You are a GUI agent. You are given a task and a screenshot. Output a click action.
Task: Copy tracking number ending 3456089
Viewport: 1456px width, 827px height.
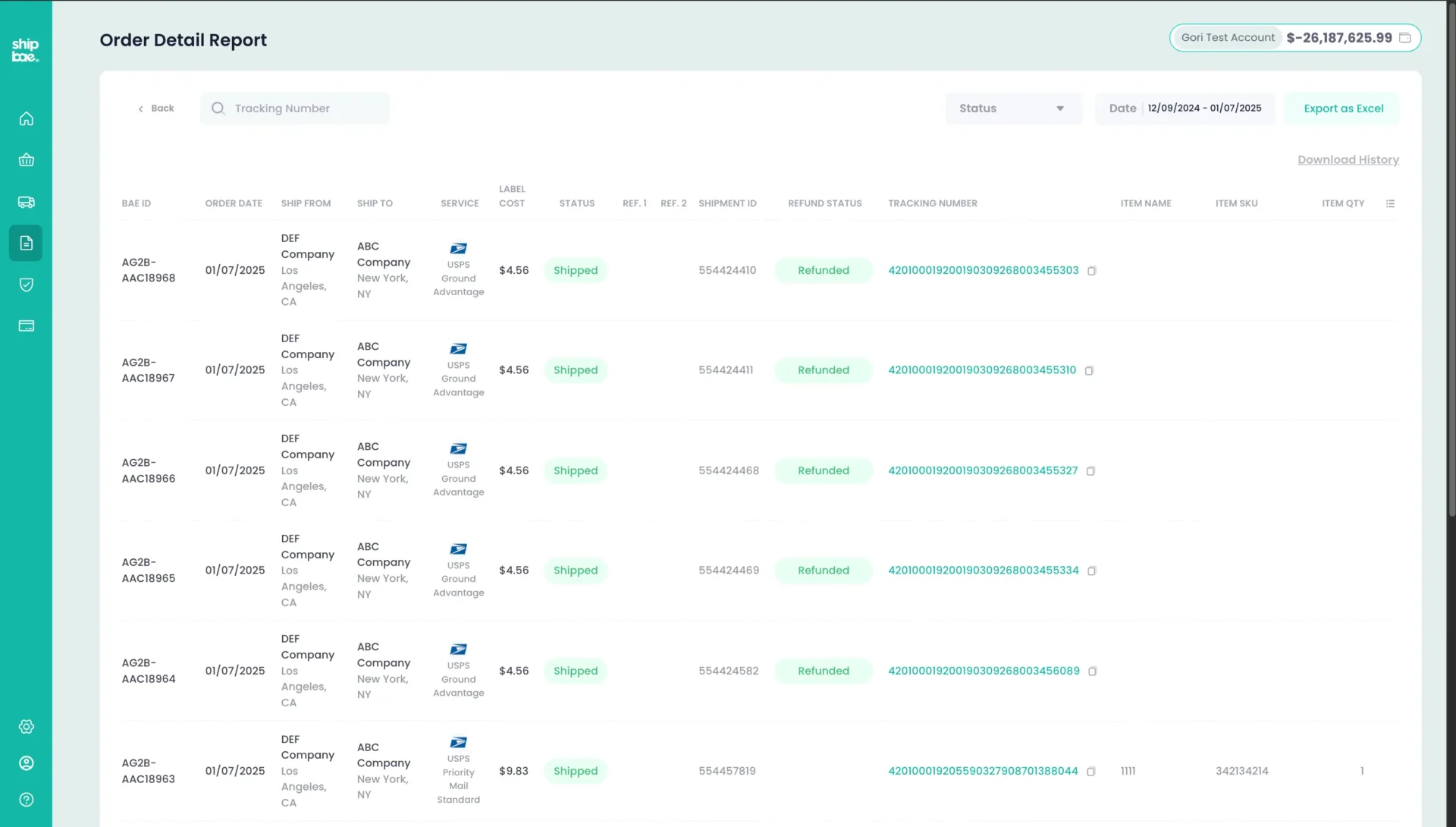coord(1093,671)
